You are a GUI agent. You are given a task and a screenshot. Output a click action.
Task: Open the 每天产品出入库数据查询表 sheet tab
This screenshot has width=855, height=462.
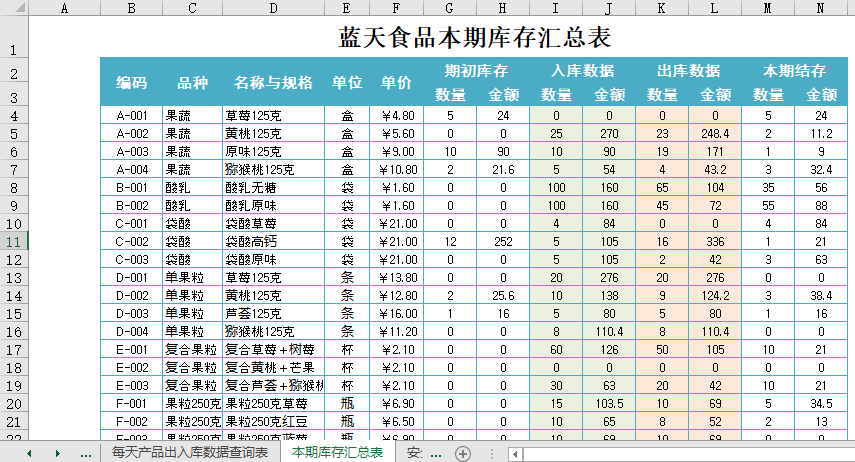[x=189, y=453]
